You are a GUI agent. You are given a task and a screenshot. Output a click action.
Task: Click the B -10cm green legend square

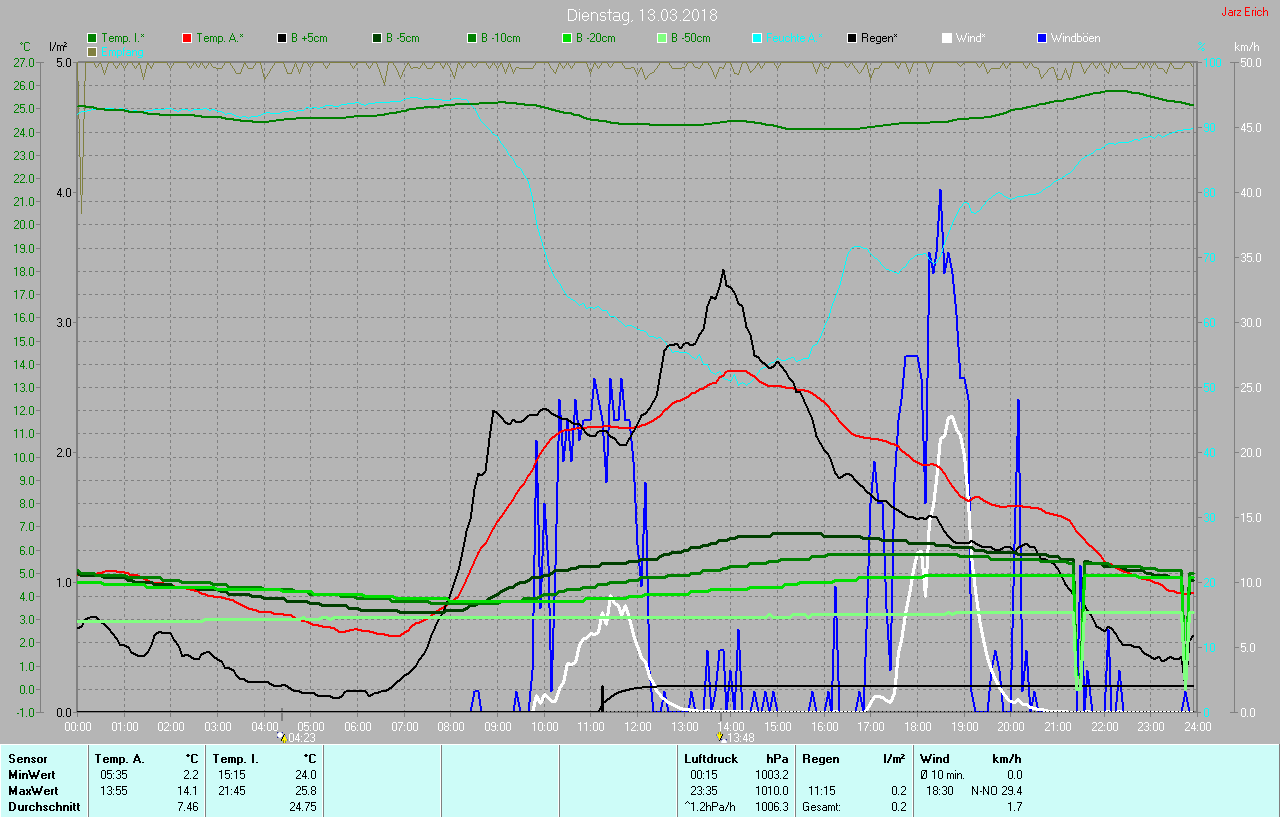pyautogui.click(x=472, y=38)
